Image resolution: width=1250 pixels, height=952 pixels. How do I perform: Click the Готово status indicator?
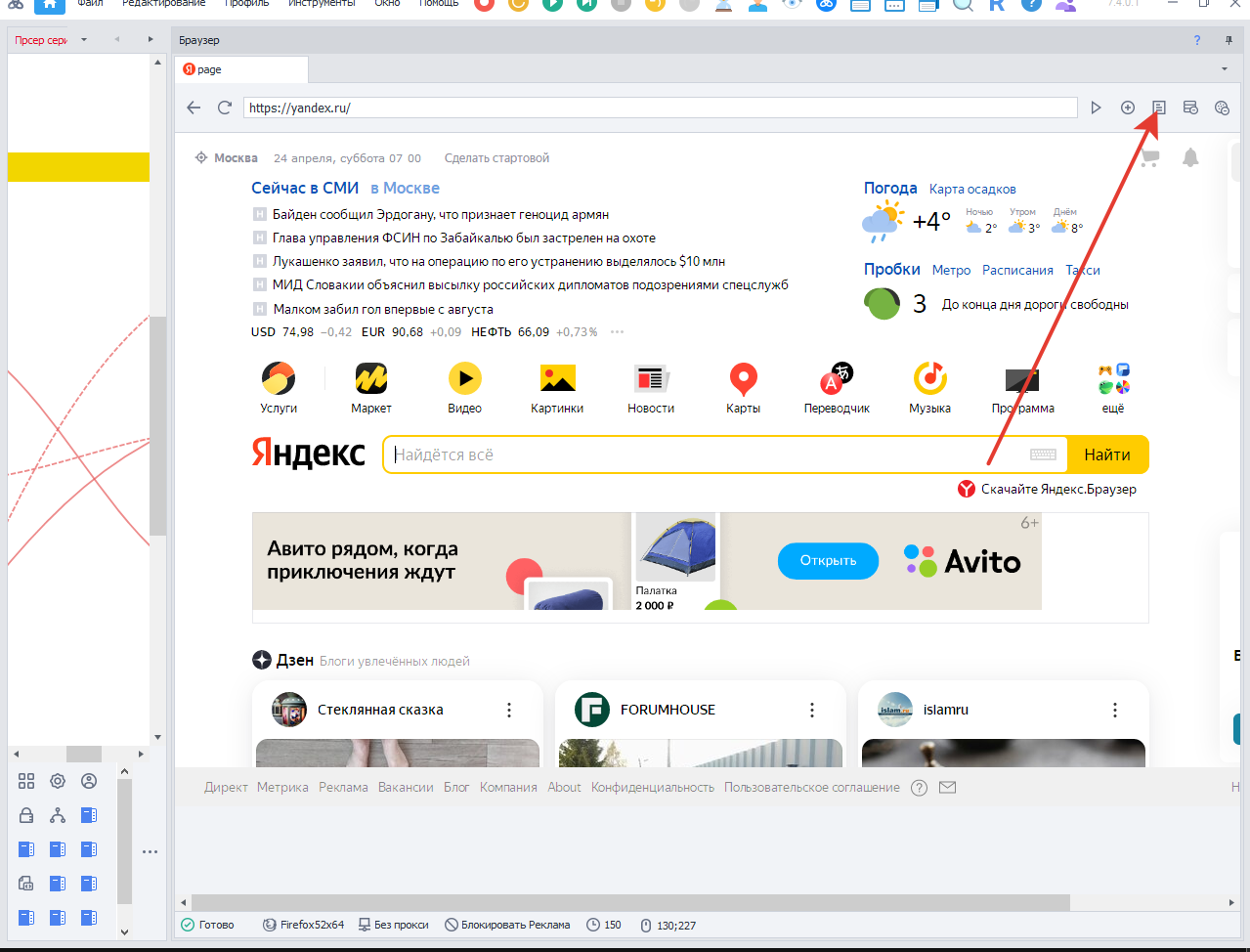pyautogui.click(x=207, y=925)
